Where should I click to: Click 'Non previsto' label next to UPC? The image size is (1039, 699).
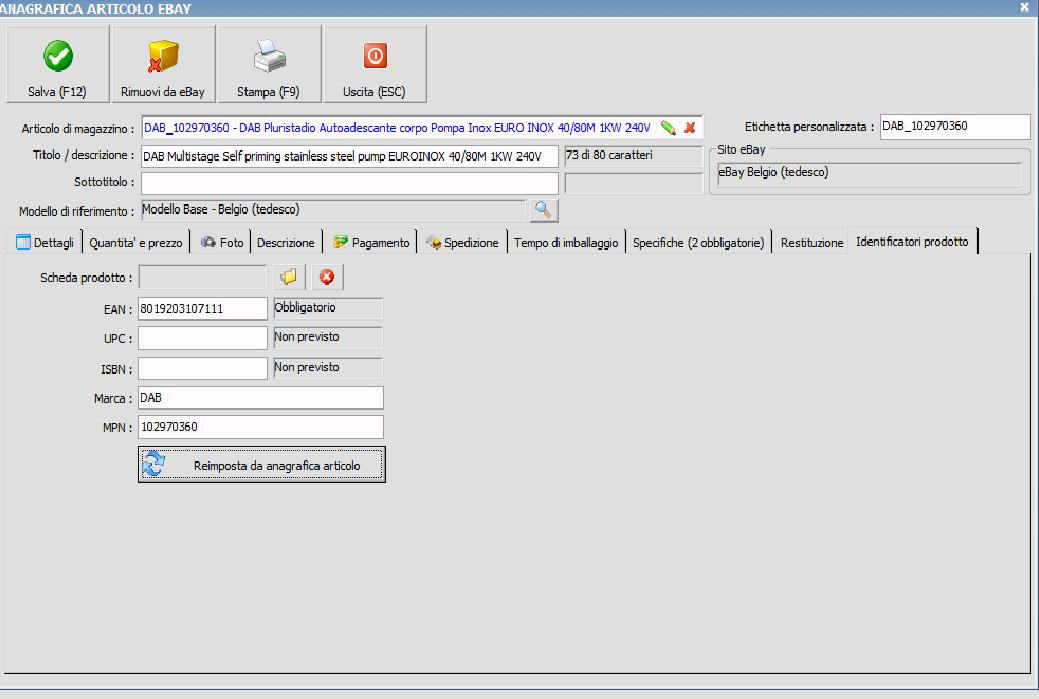[328, 337]
